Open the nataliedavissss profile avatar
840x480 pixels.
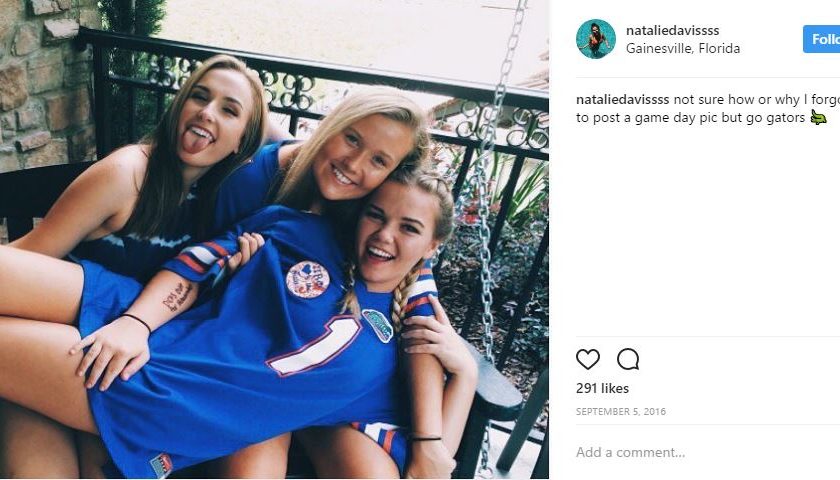(596, 39)
